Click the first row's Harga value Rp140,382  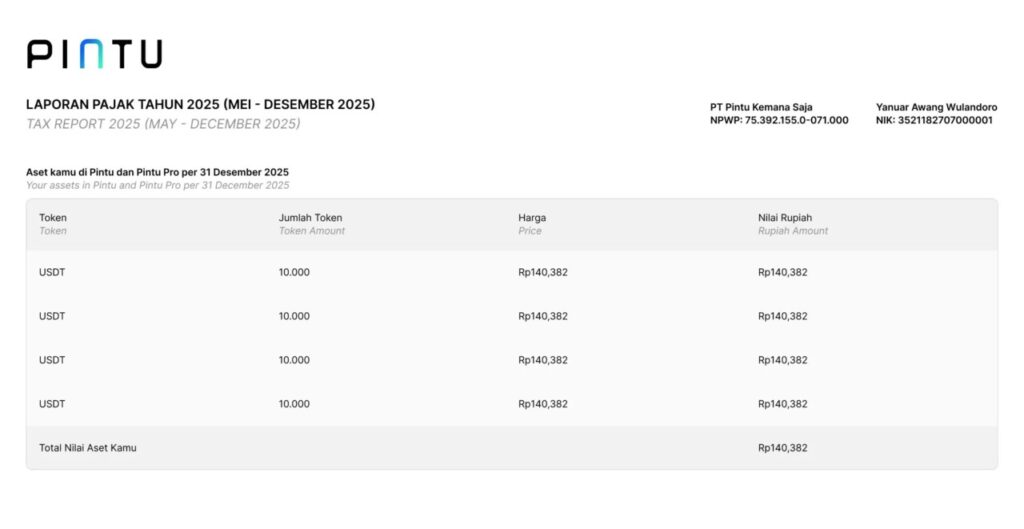point(543,272)
